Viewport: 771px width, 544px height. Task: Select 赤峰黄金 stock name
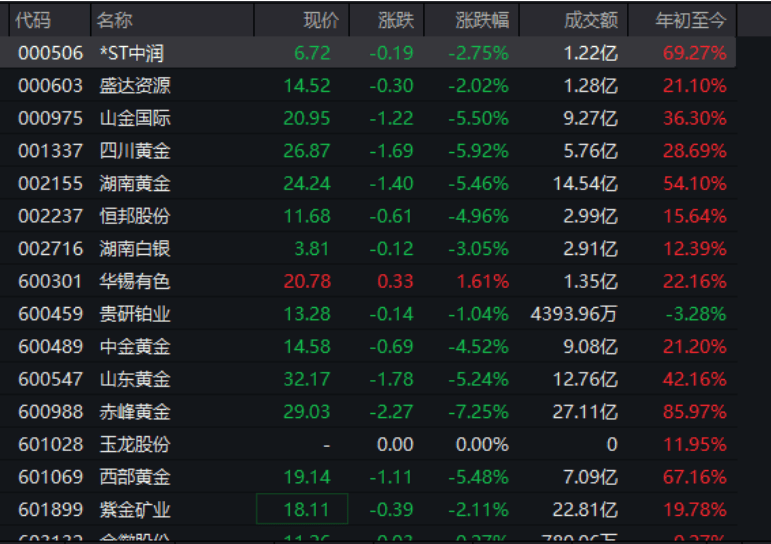coord(135,412)
